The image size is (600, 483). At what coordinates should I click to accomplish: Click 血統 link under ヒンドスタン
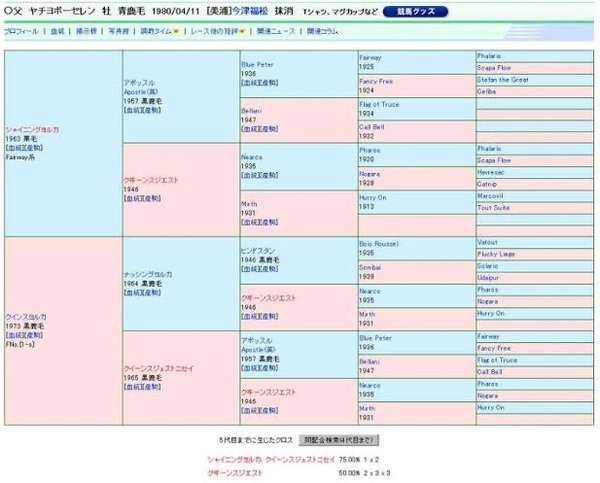250,269
